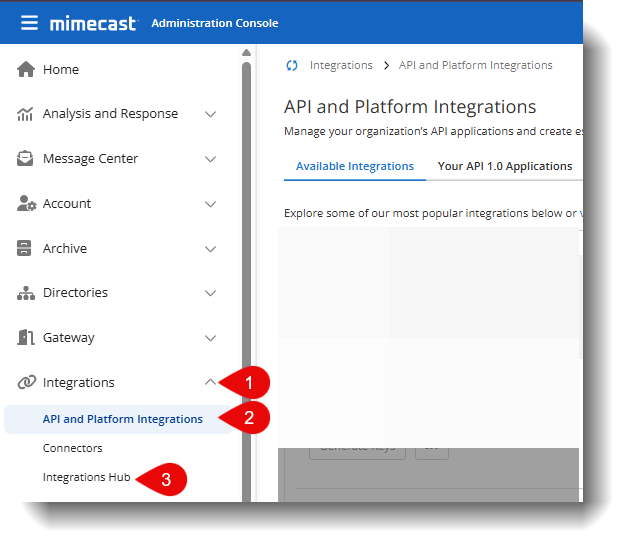This screenshot has width=633, height=552.
Task: Expand the Directories menu chevron
Action: tap(210, 293)
